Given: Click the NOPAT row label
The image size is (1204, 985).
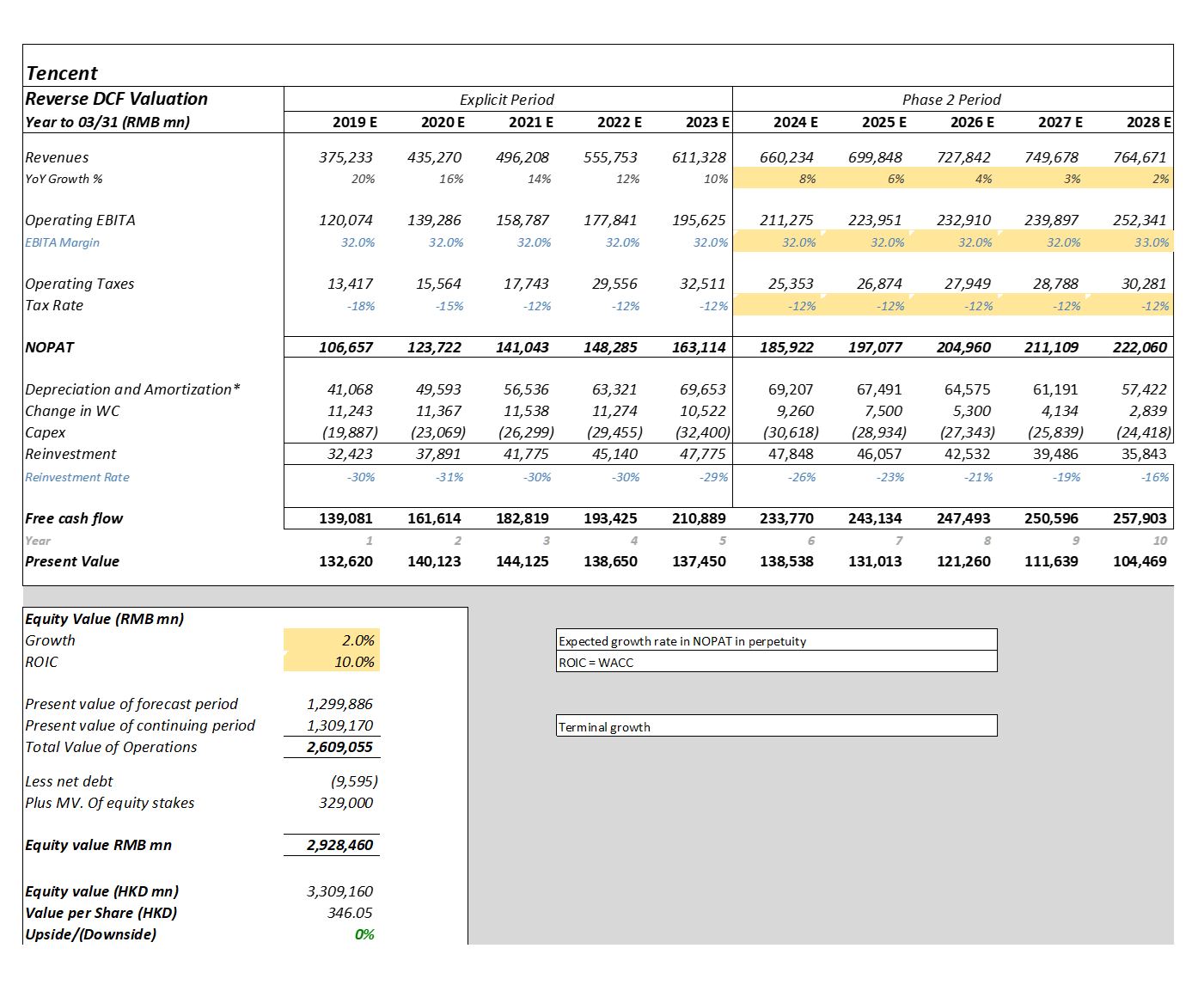Looking at the screenshot, I should tap(50, 347).
